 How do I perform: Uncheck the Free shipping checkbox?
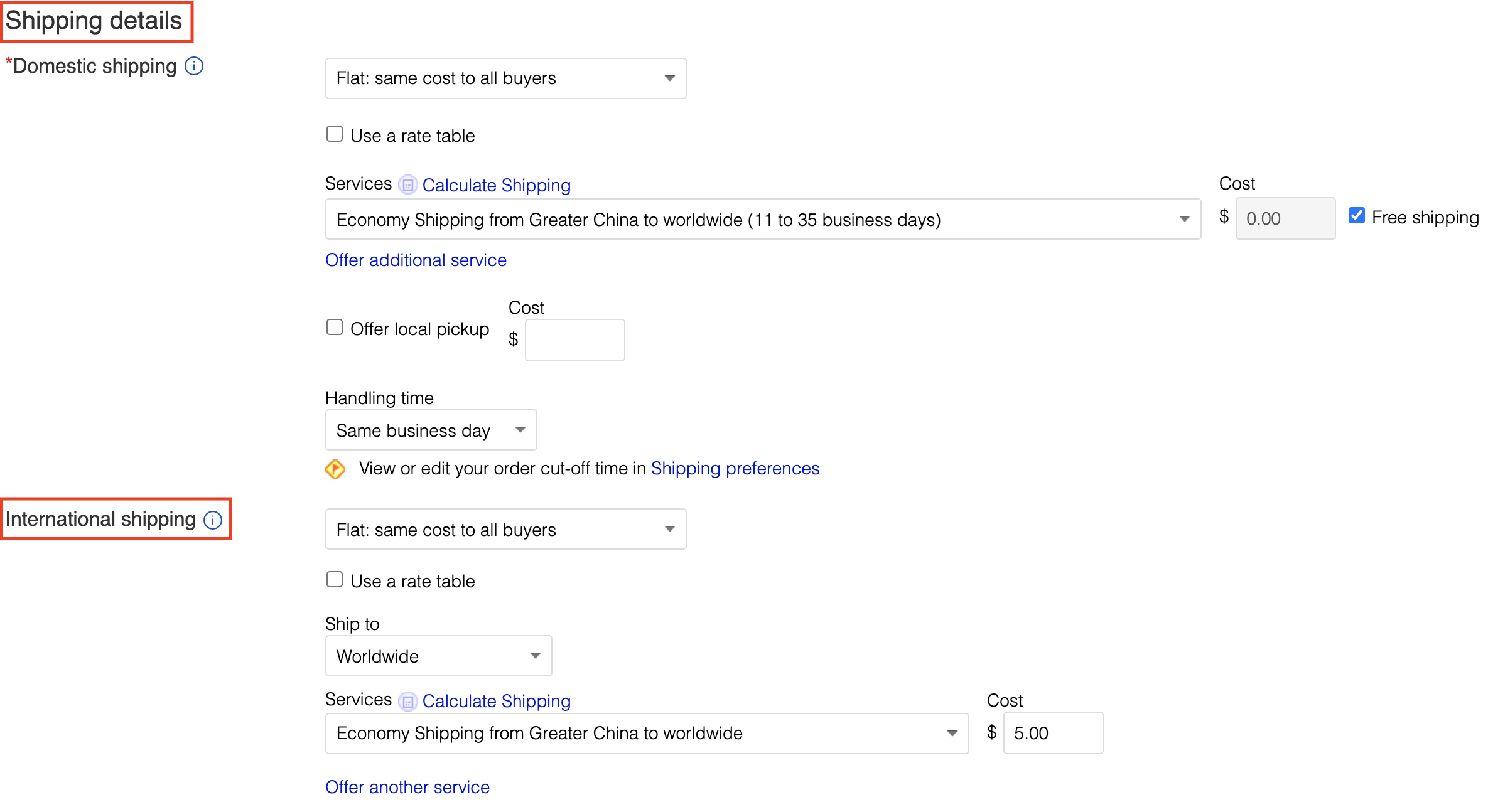tap(1357, 216)
